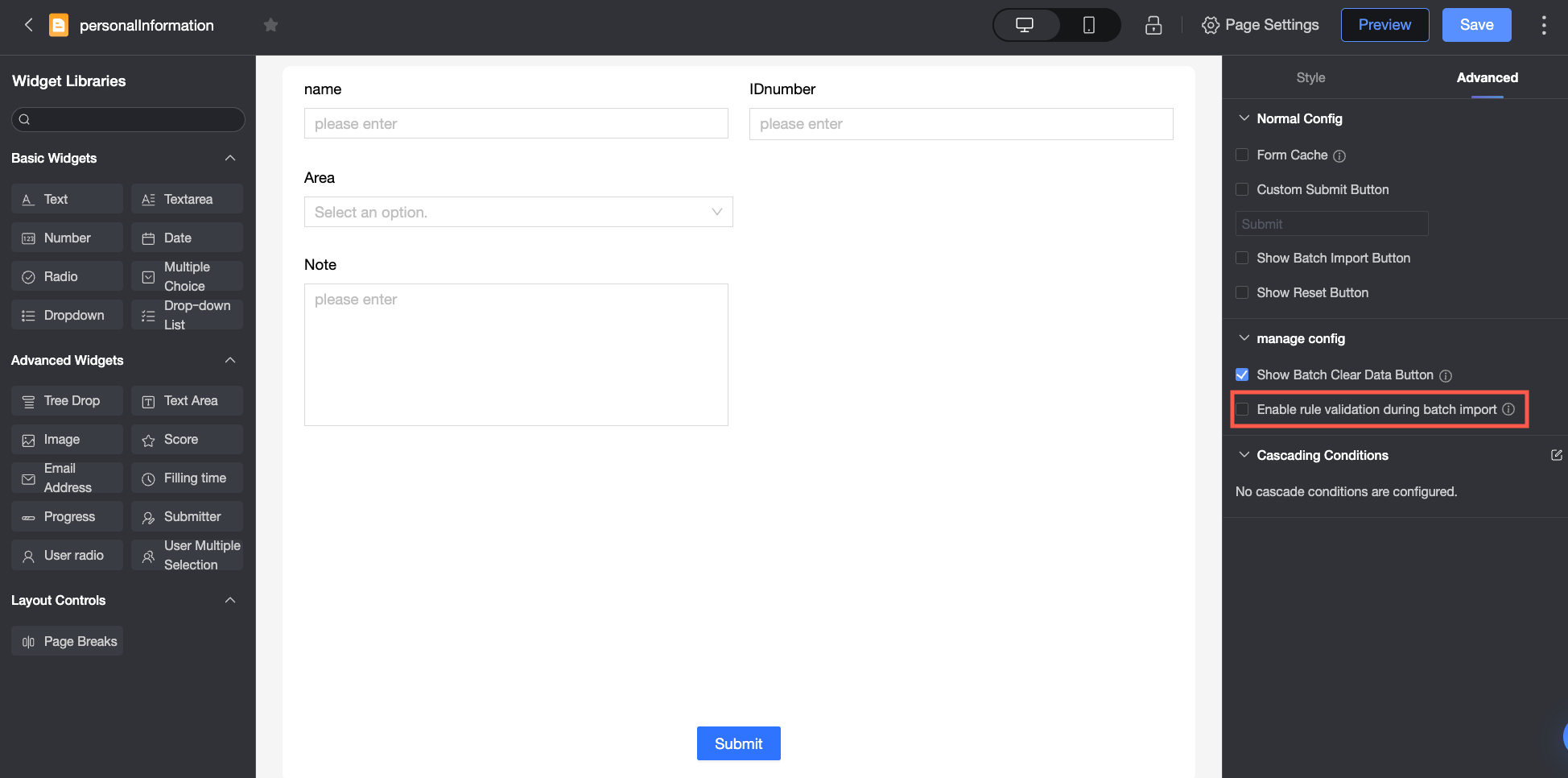Collapse the Advanced Widgets section

(x=230, y=360)
